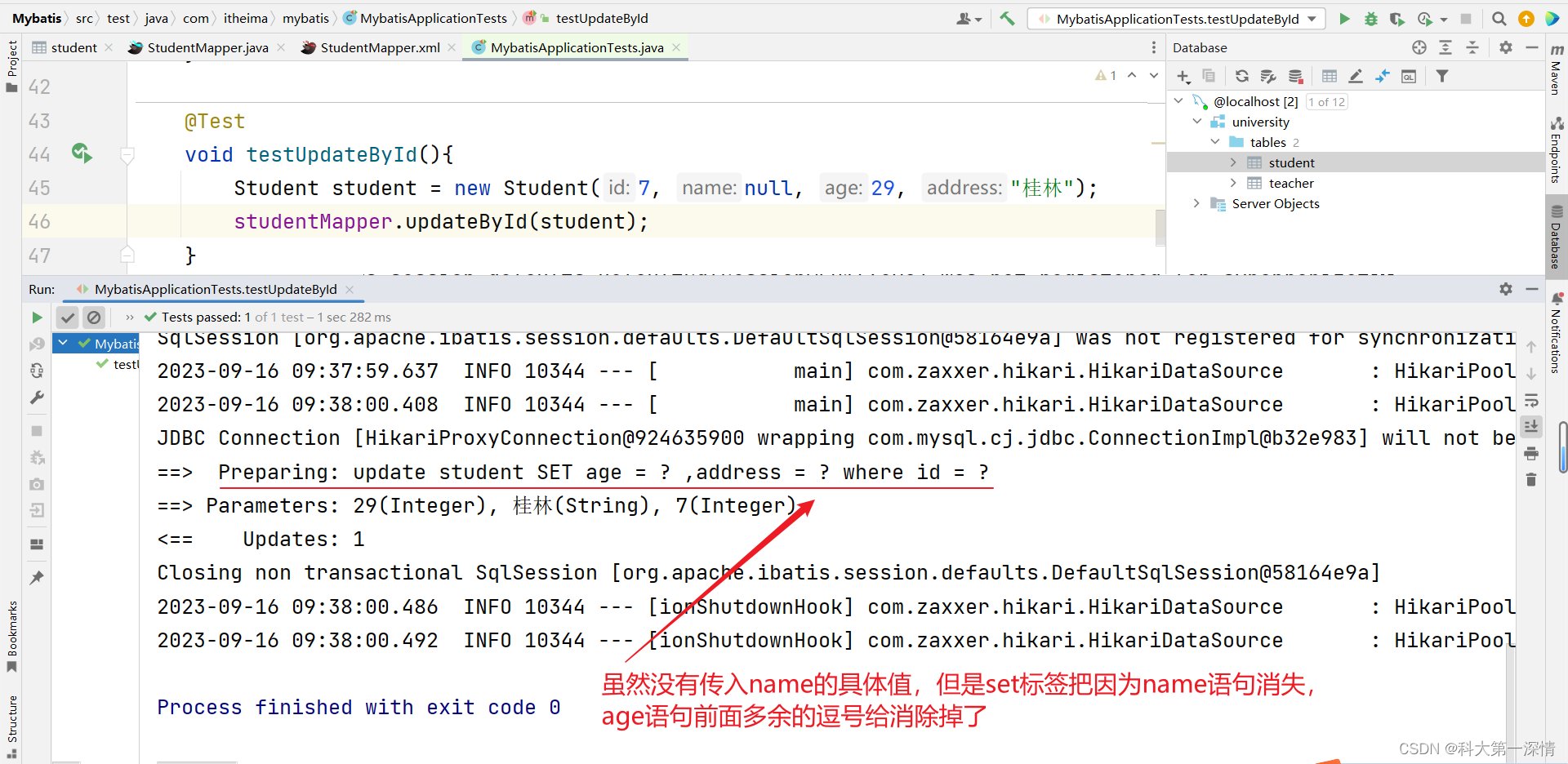Screen dimensions: 1568x764
Task: Clear console with trash icon
Action: point(1531,480)
